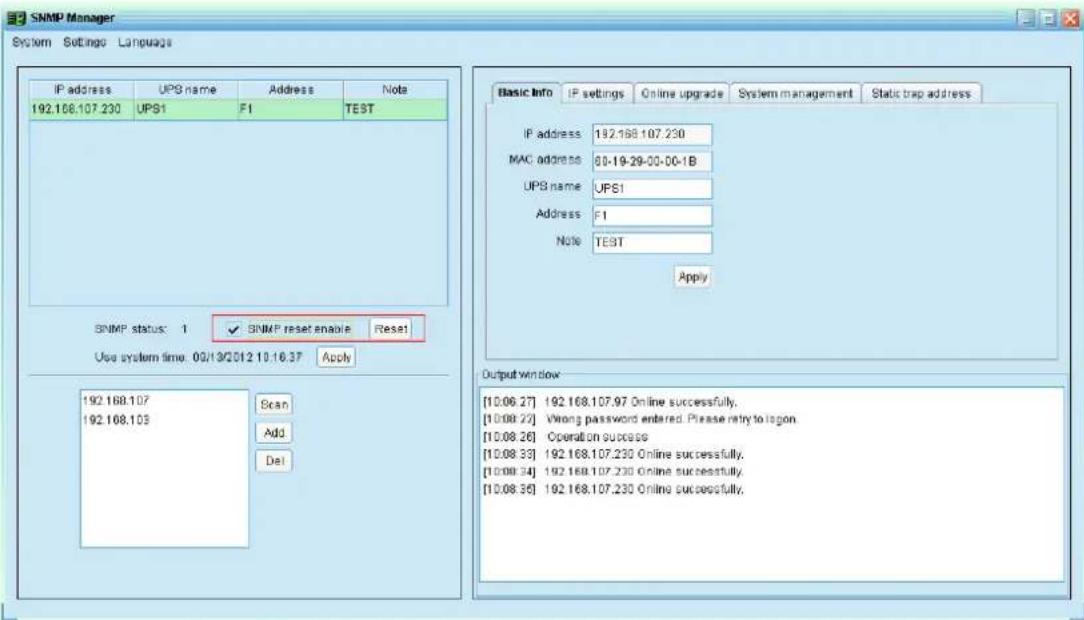1084x620 pixels.
Task: Open the System menu
Action: click(31, 42)
